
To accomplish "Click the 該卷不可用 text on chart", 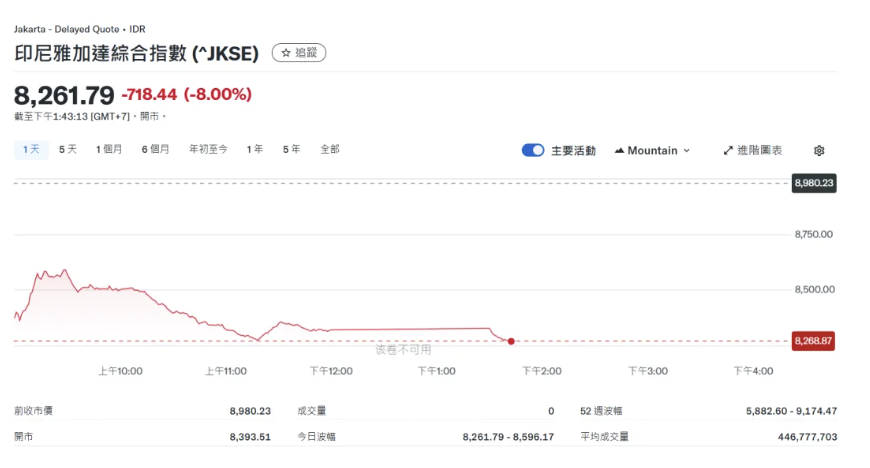I will coord(403,349).
